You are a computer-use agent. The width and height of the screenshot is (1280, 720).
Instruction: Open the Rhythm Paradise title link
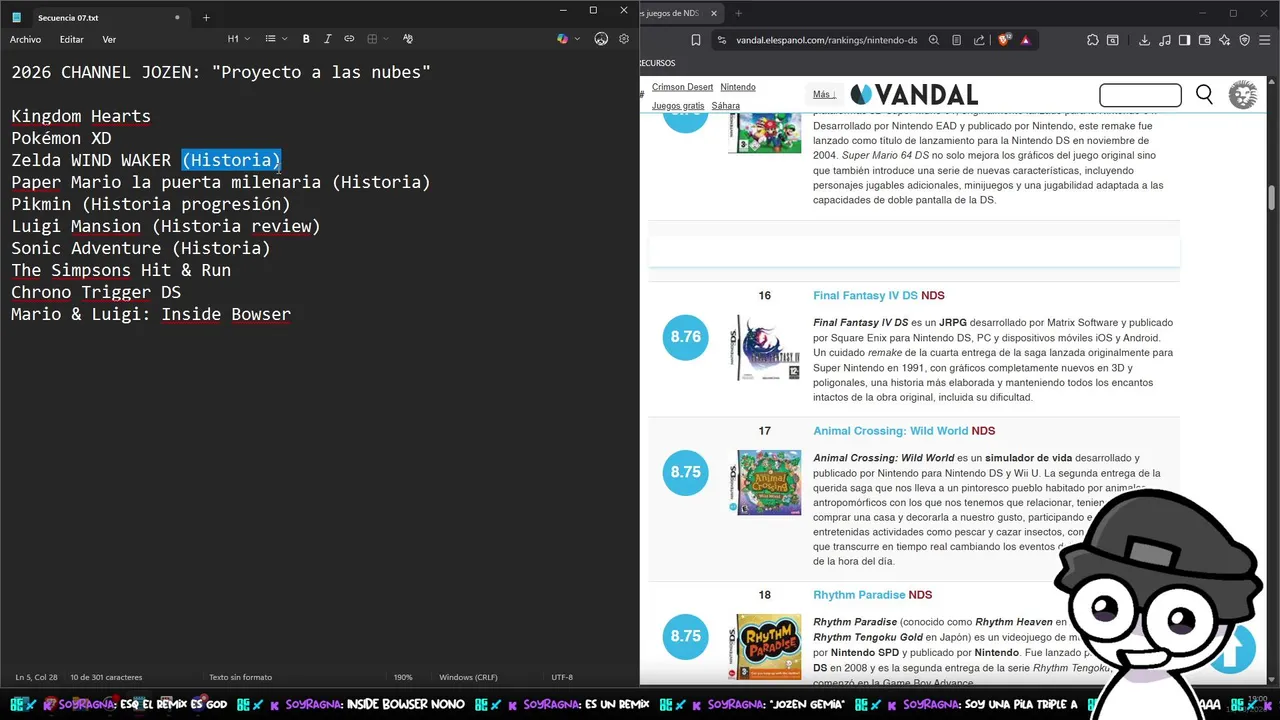coord(859,595)
